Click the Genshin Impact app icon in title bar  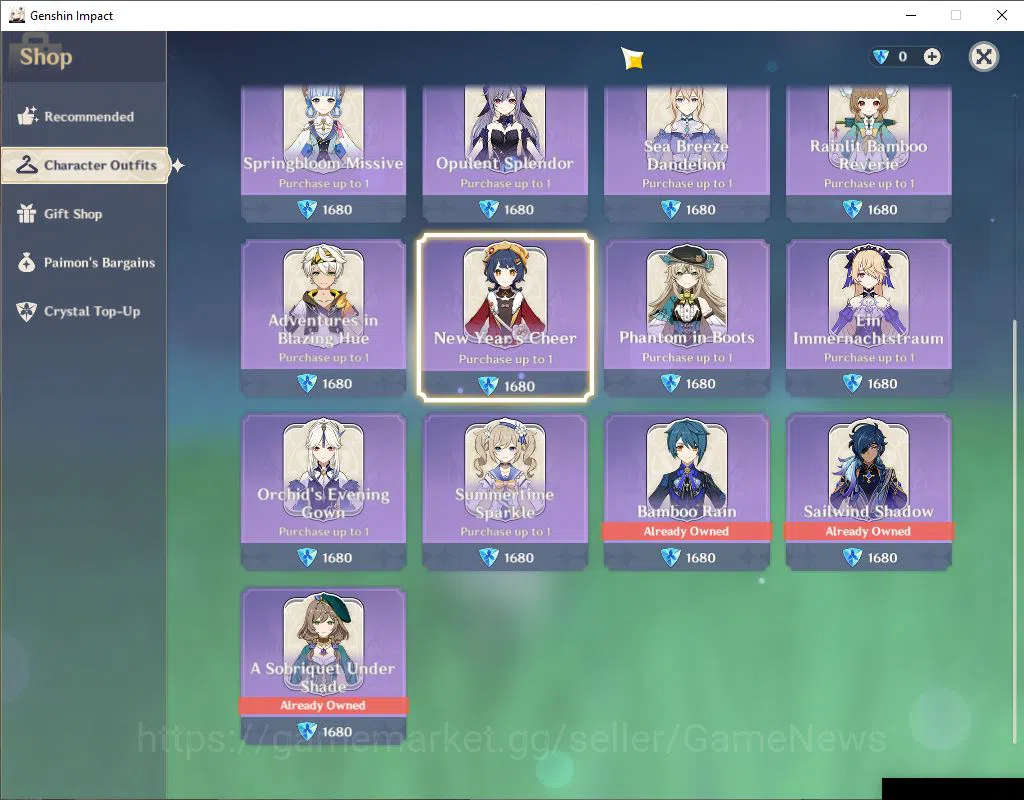tap(16, 15)
